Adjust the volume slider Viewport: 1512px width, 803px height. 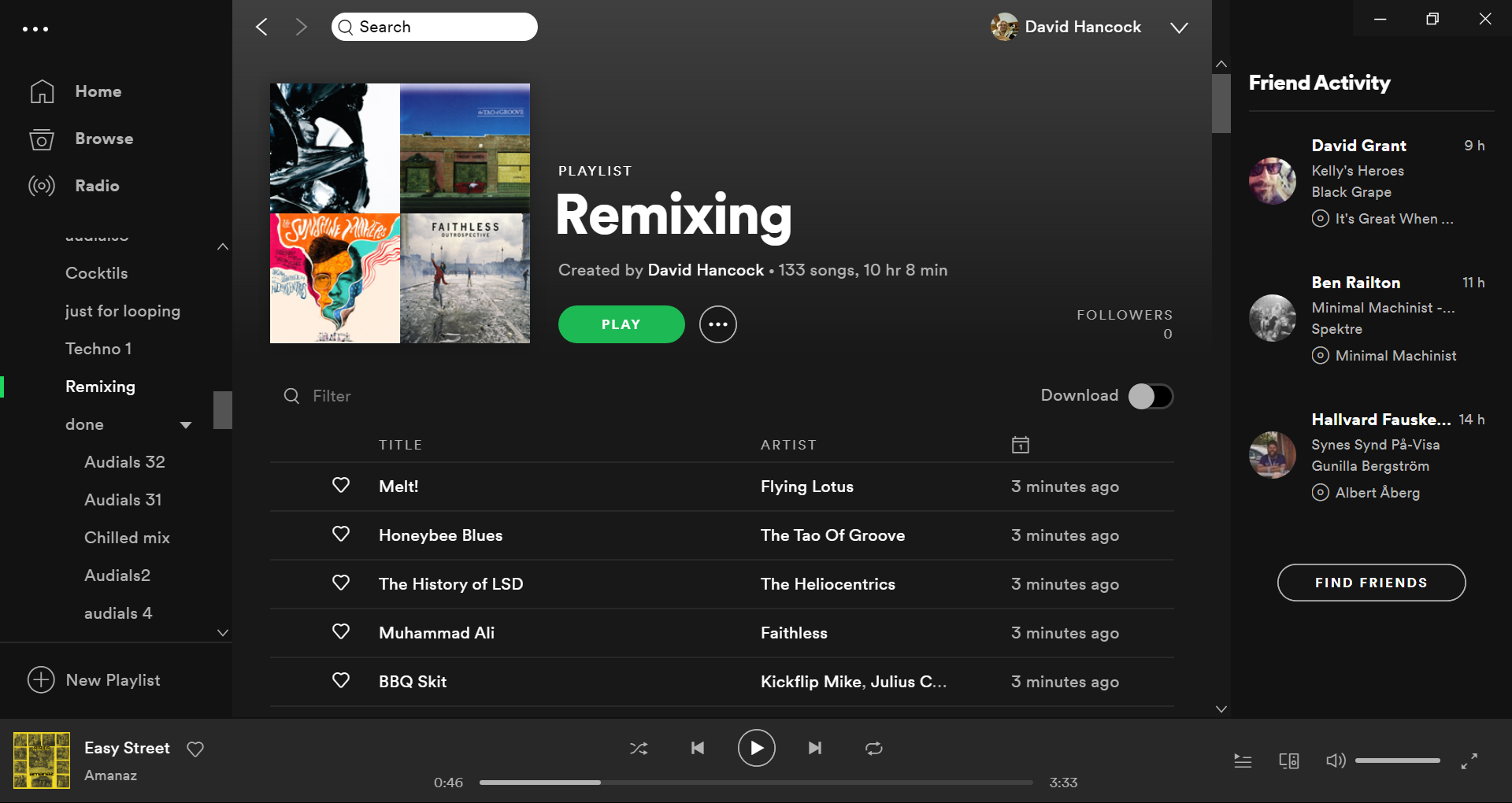click(x=1398, y=760)
